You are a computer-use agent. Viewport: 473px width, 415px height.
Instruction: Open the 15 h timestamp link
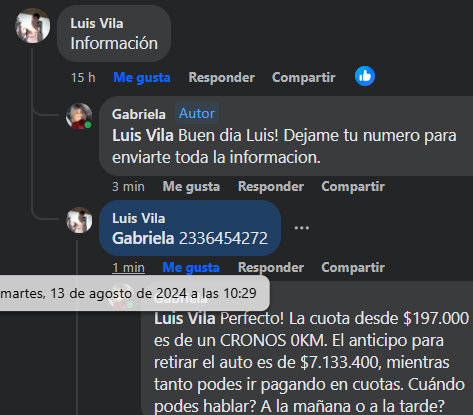[x=83, y=78]
